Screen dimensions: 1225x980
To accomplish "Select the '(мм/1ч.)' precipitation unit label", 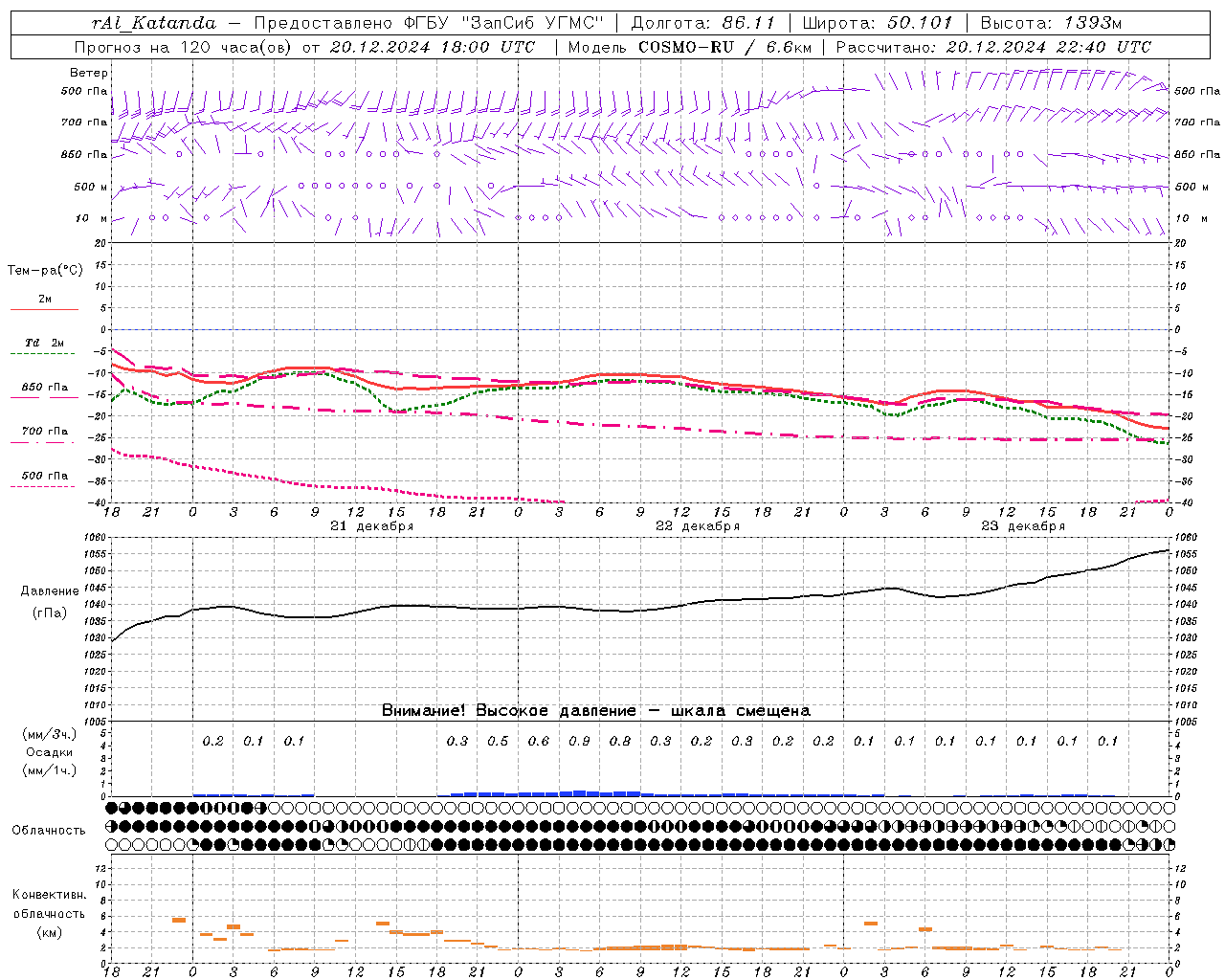I will (50, 770).
